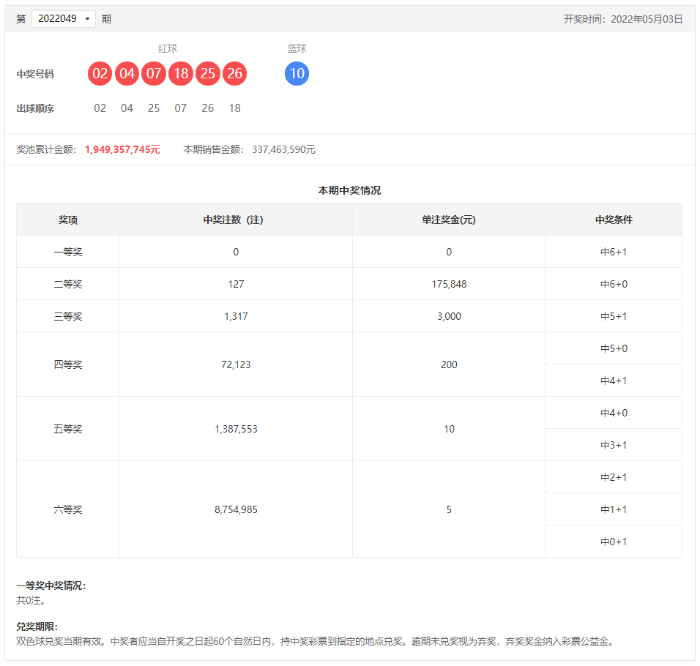
Task: Click the red ball numbered 18
Action: coord(181,74)
